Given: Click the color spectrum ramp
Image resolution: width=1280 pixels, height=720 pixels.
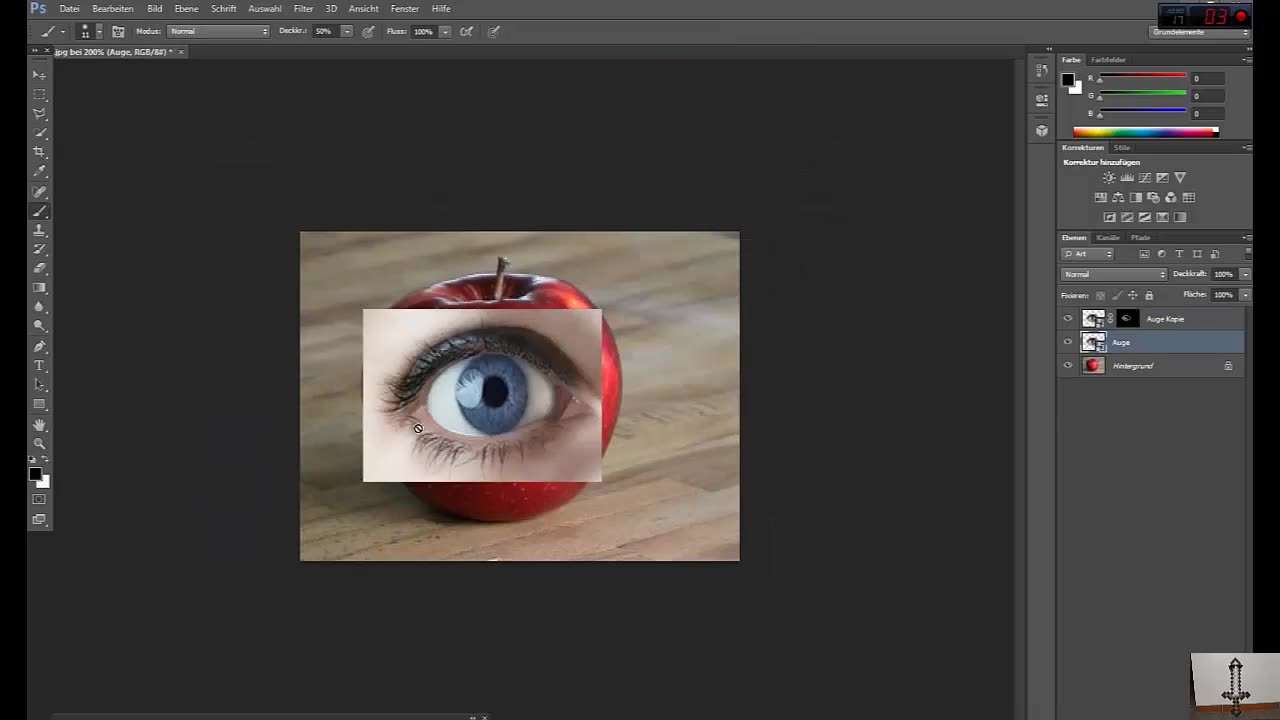Looking at the screenshot, I should (x=1145, y=131).
